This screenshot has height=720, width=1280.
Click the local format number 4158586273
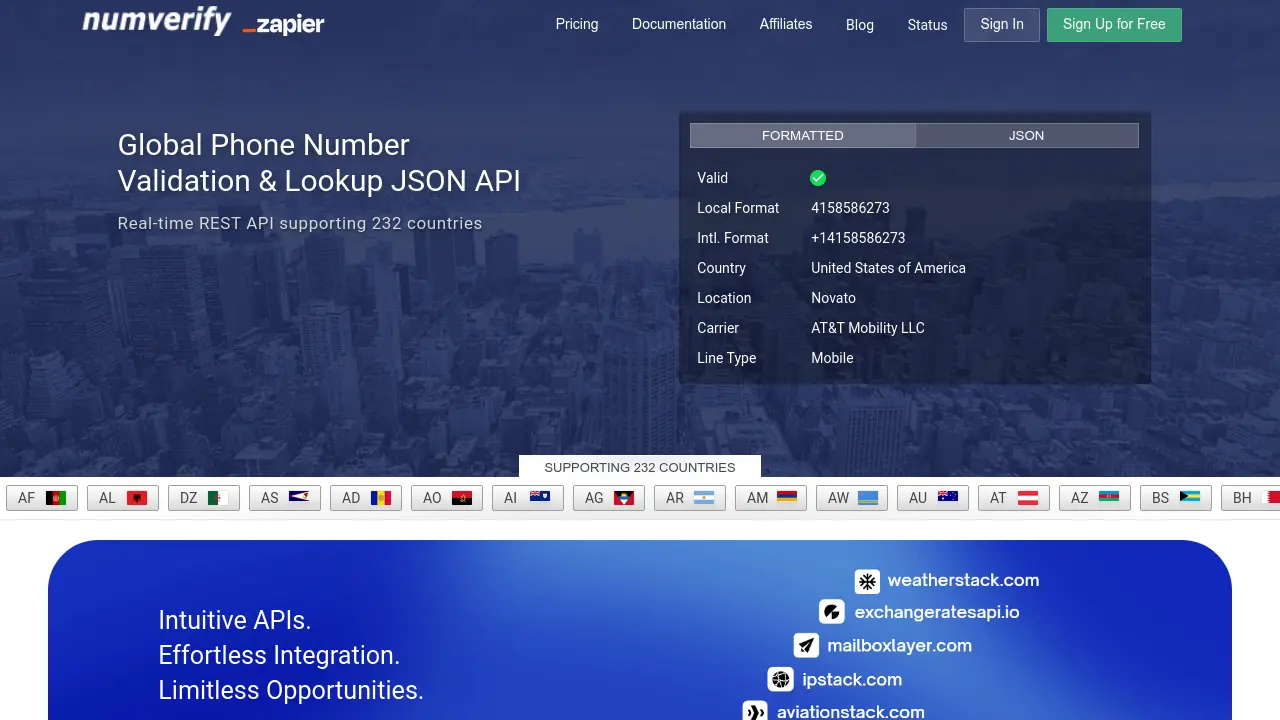[x=850, y=208]
